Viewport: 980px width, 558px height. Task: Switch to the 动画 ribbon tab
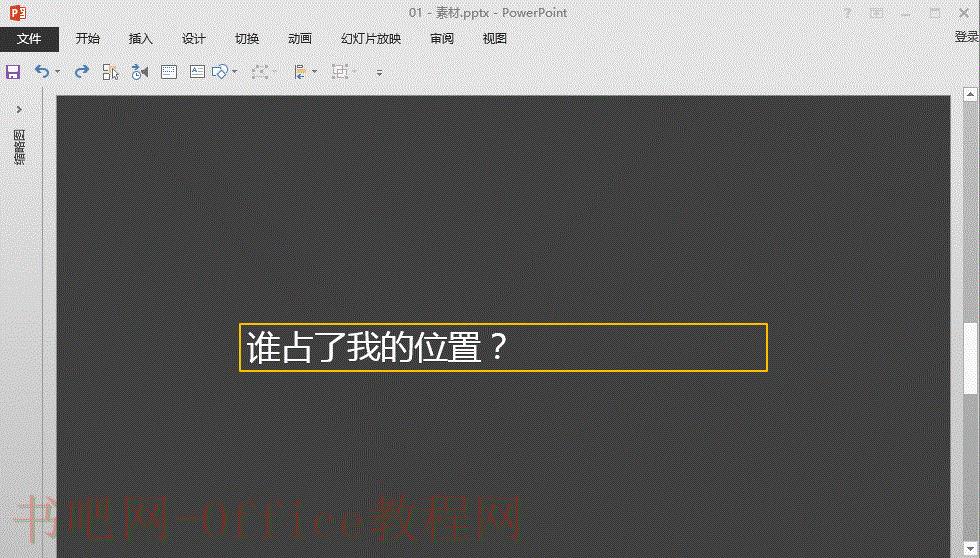(300, 39)
